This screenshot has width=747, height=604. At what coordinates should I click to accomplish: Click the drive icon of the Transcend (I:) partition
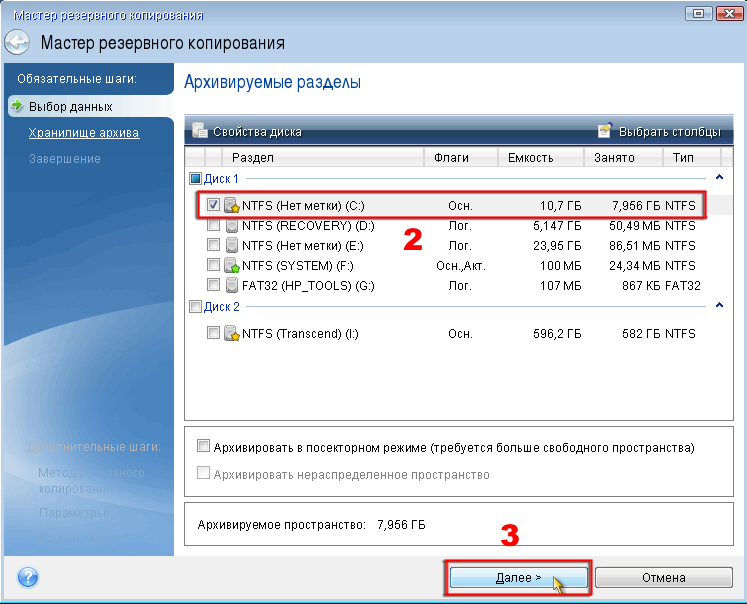(232, 333)
